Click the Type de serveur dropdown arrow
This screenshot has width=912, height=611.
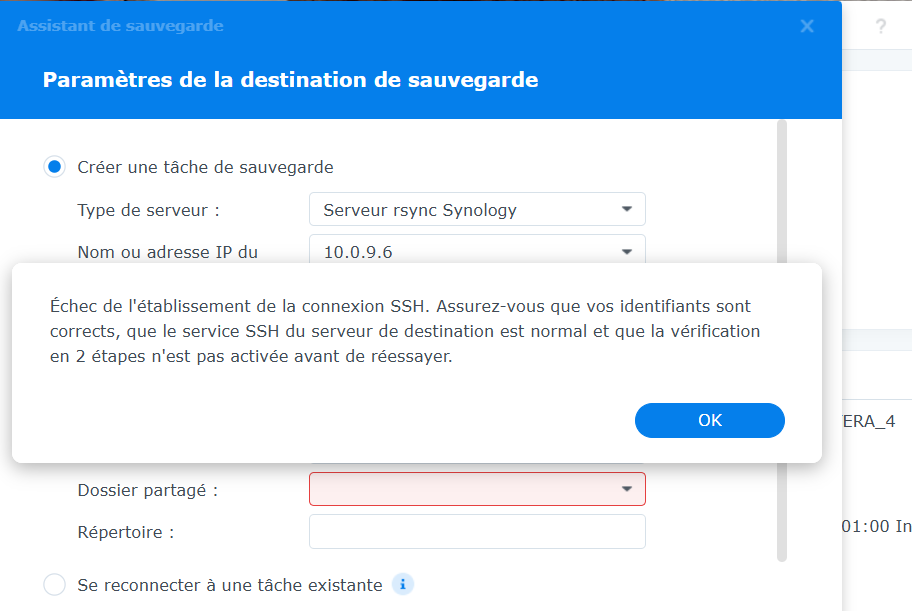tap(627, 210)
